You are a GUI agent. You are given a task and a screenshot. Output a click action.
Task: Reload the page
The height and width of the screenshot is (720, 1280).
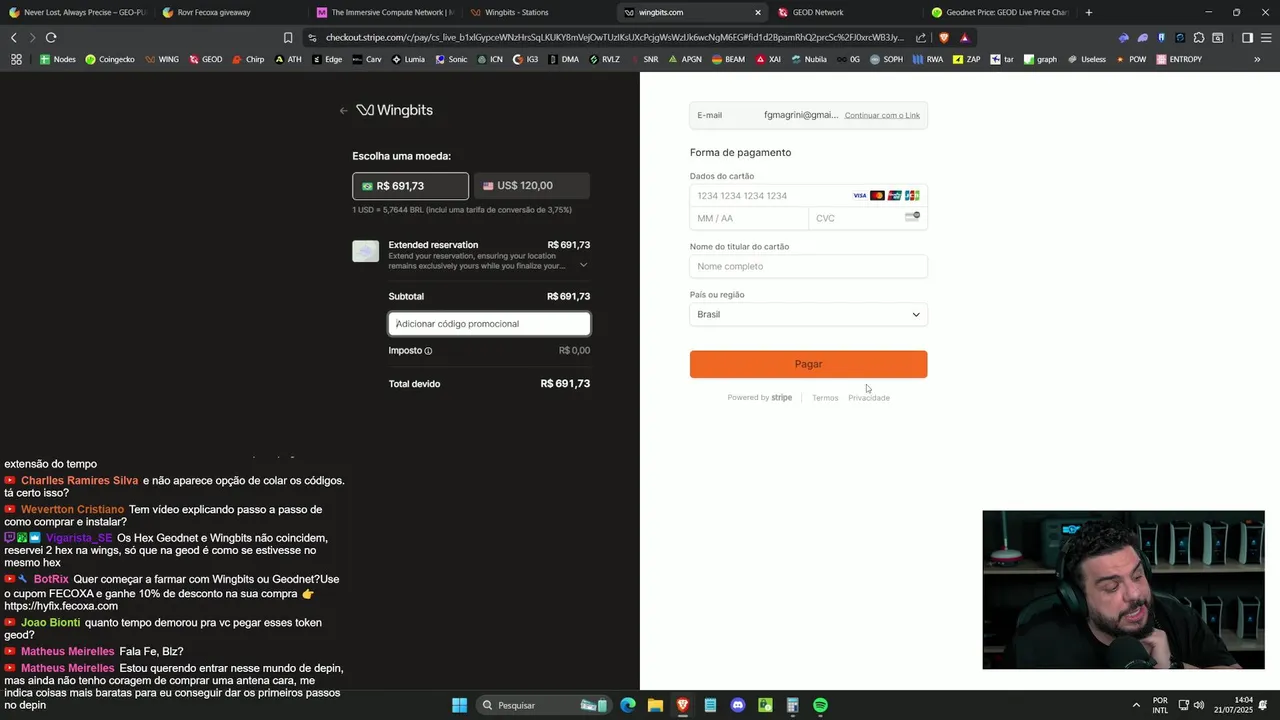pos(51,38)
